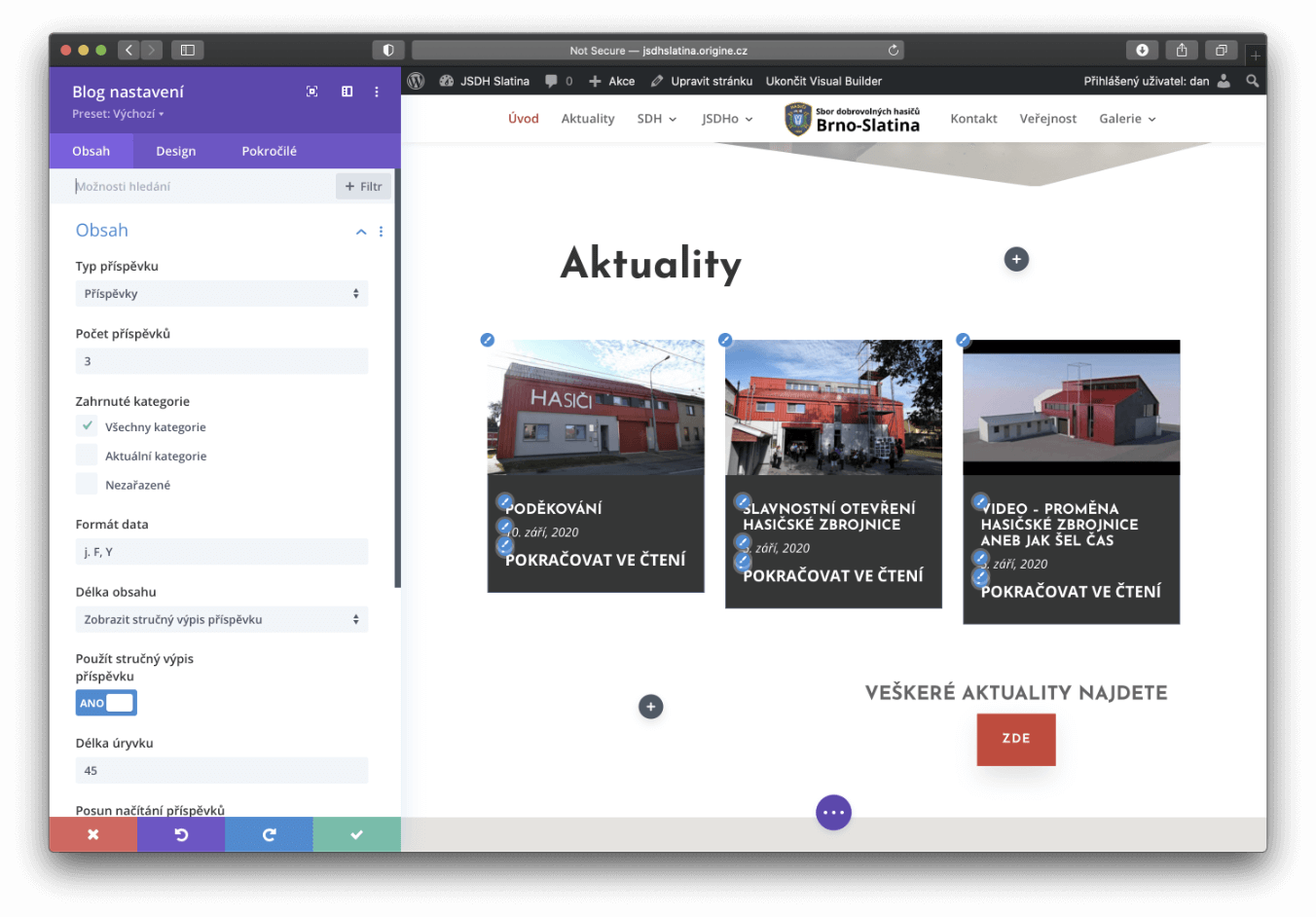Open the Délka obsahu dropdown
The width and height of the screenshot is (1316, 917).
click(x=222, y=619)
